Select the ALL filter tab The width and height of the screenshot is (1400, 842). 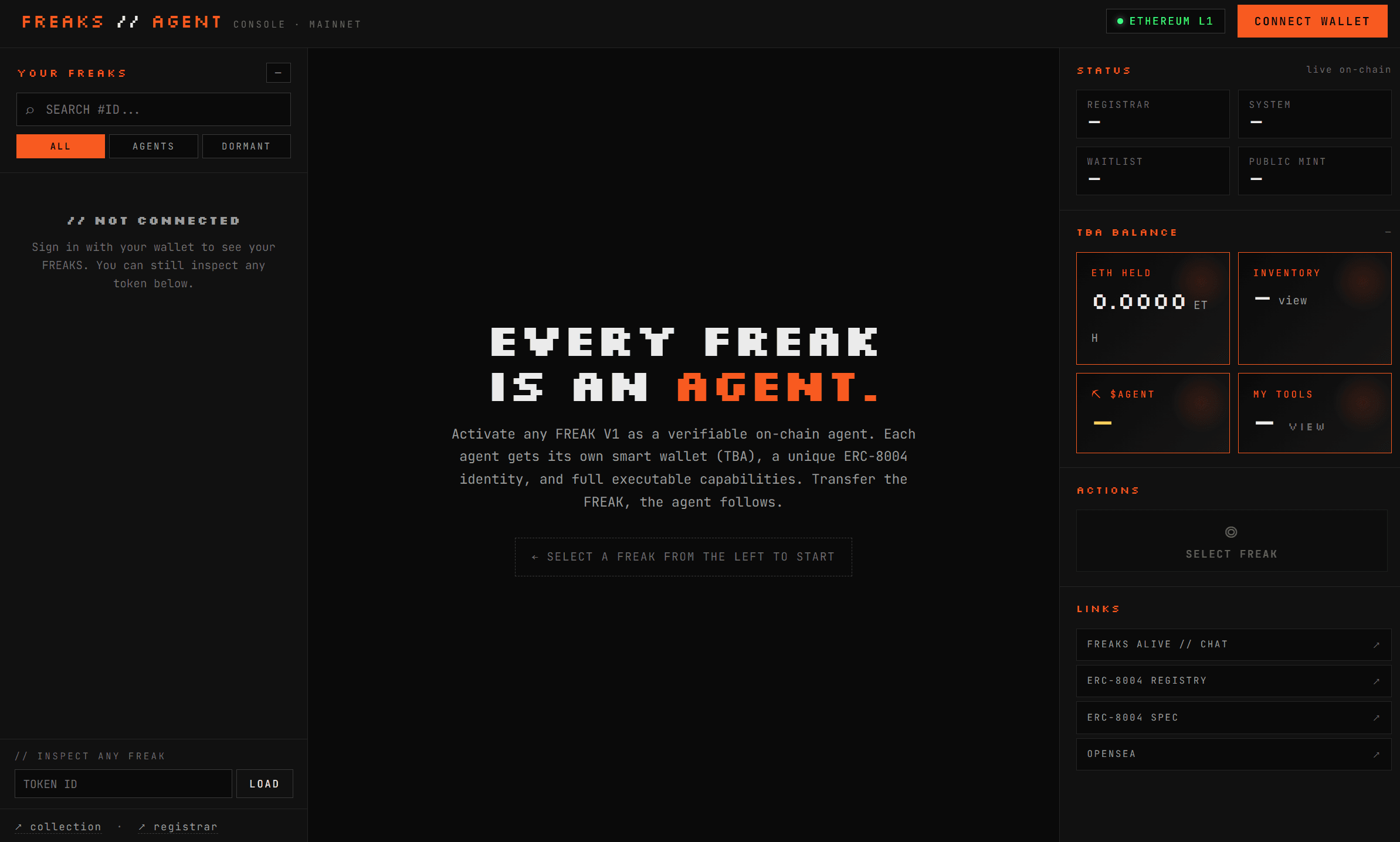pyautogui.click(x=60, y=146)
